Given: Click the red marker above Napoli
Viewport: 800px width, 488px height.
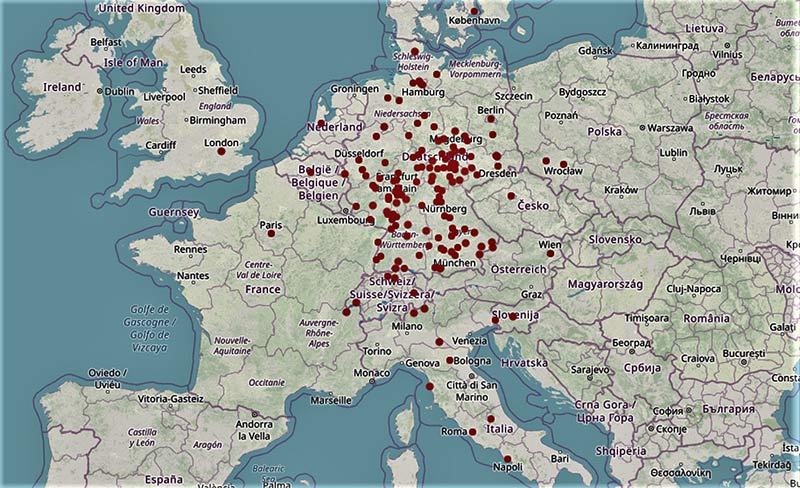Looking at the screenshot, I should (x=507, y=459).
